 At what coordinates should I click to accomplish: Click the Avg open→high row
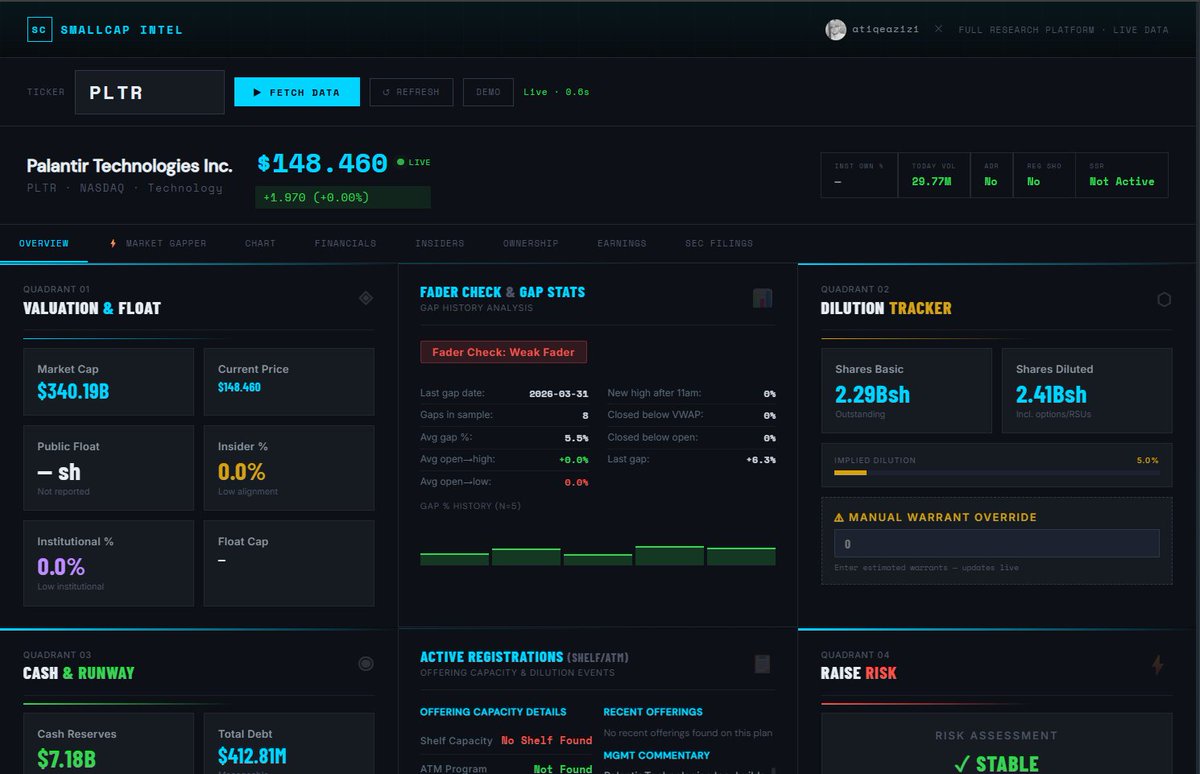click(x=504, y=459)
